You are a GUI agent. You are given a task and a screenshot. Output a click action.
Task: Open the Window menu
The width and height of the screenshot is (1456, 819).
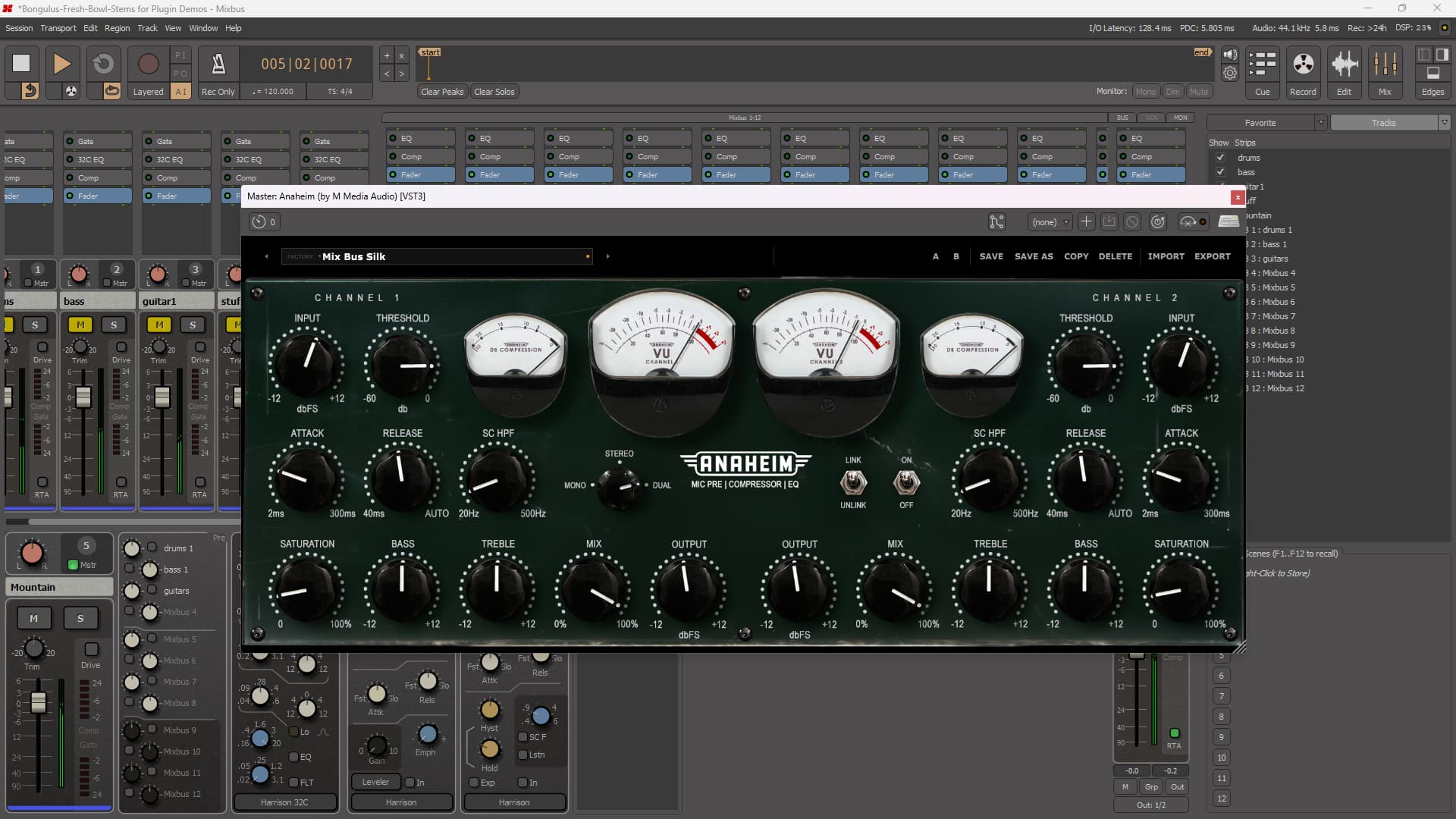pos(203,28)
